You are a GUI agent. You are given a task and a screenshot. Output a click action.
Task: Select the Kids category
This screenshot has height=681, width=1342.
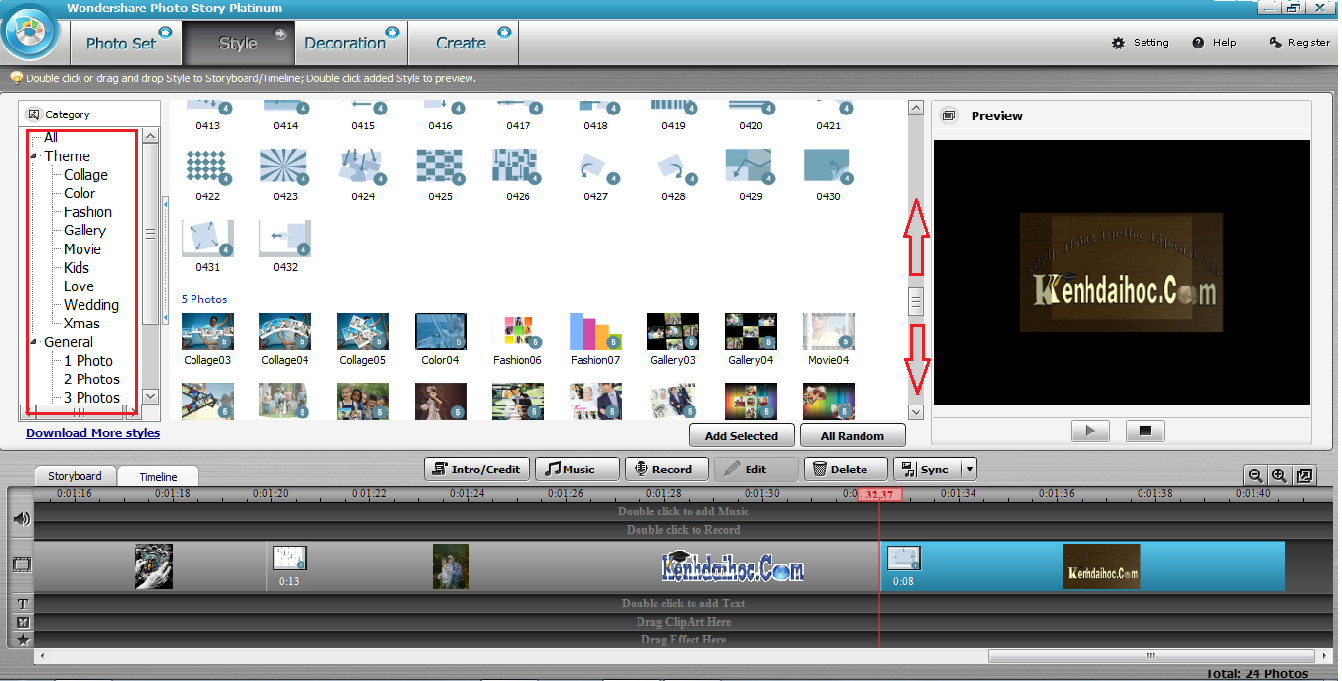tap(77, 267)
